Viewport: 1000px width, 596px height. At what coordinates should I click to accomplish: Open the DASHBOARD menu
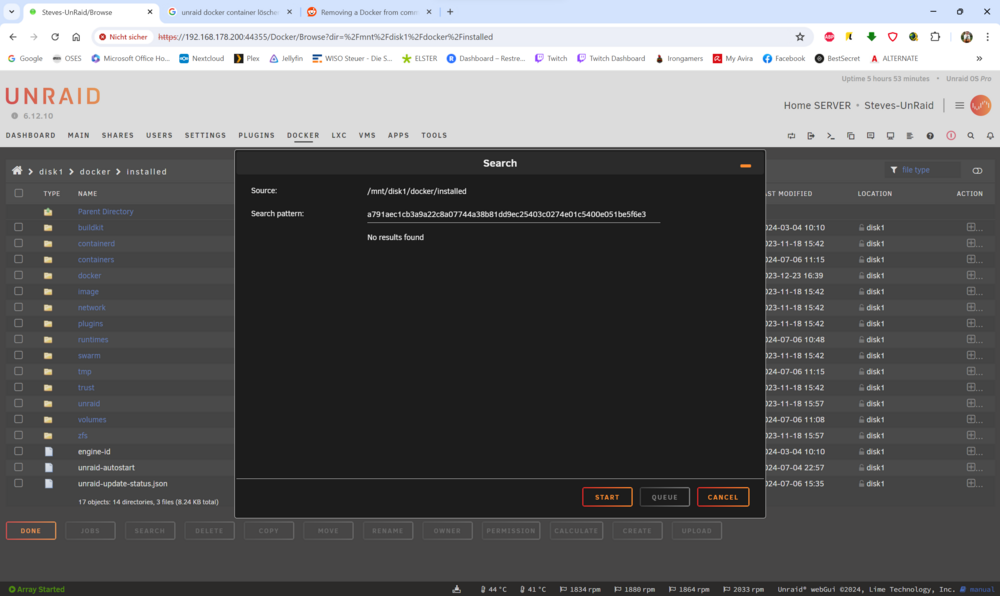(x=31, y=135)
